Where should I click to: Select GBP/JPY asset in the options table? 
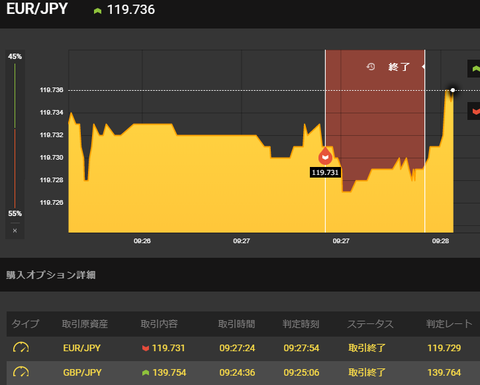click(x=82, y=372)
